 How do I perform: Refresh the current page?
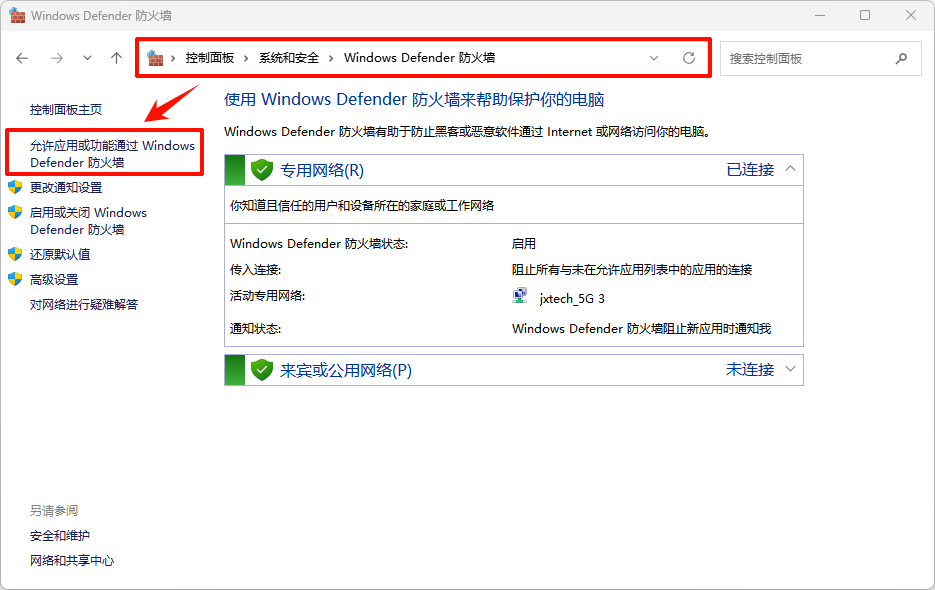(x=688, y=58)
